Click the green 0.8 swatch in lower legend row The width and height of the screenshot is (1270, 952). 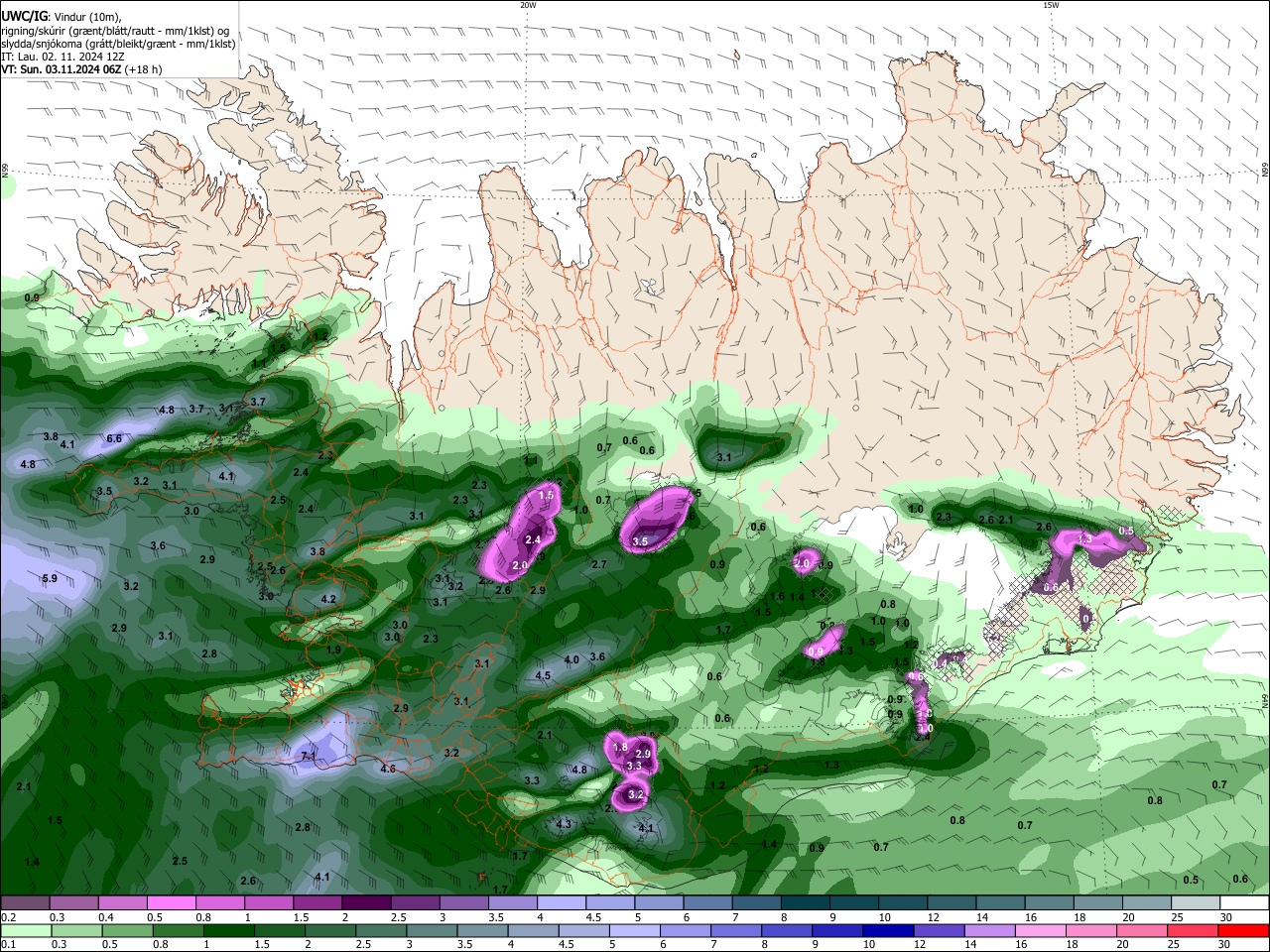click(x=178, y=931)
